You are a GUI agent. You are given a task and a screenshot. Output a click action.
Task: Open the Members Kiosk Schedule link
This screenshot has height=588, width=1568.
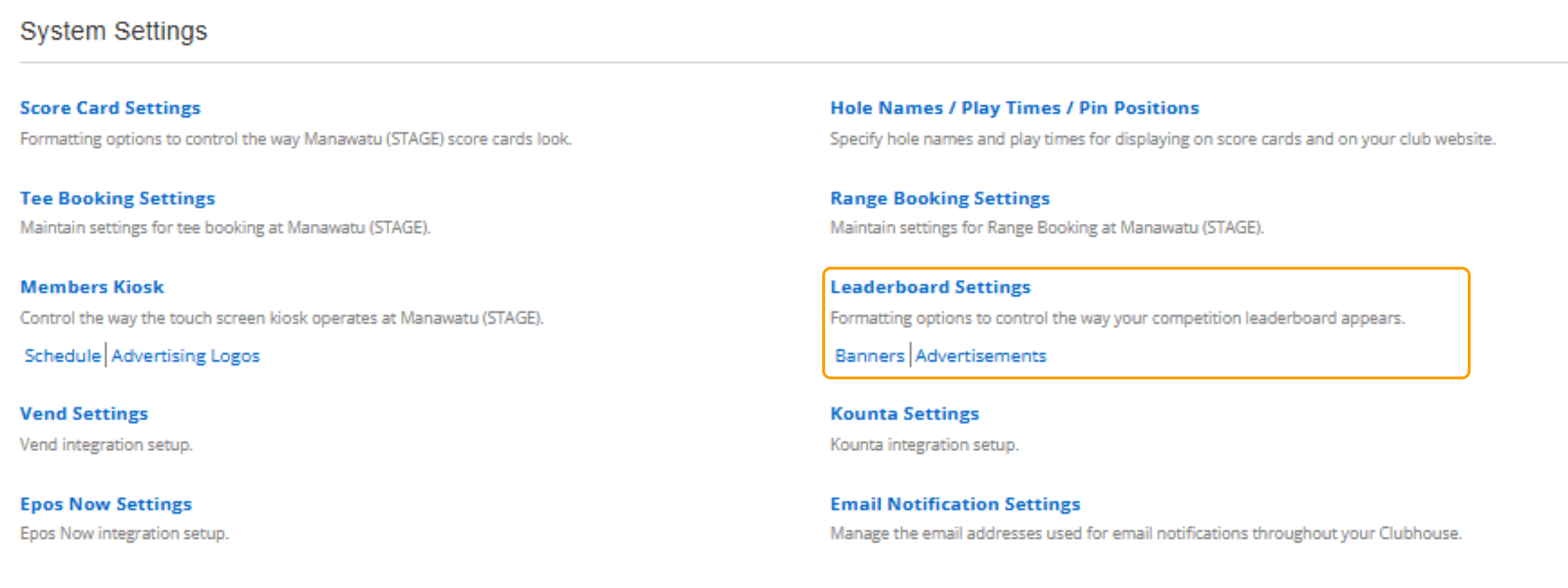coord(62,355)
